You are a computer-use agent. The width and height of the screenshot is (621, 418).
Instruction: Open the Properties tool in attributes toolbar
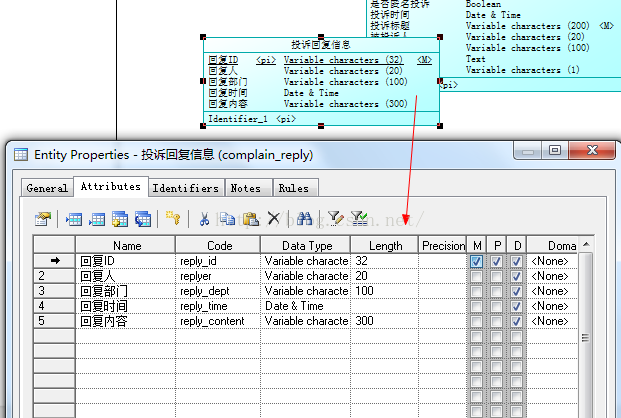click(43, 218)
